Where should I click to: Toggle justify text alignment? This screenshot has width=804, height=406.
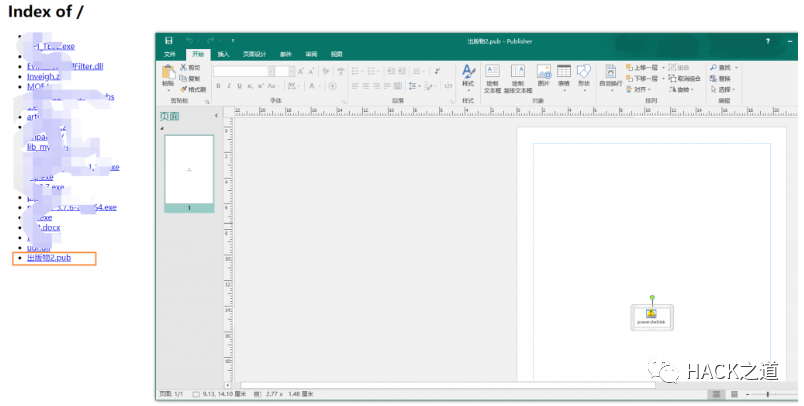(387, 86)
